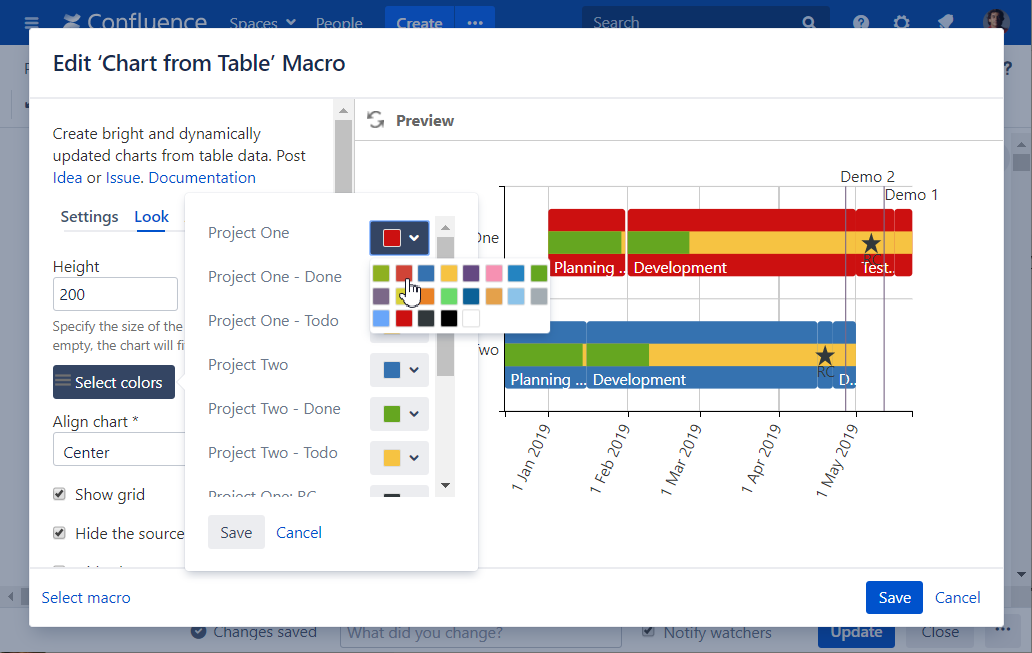Click the star milestone on Project Two bar
Viewport: 1032px width, 653px height.
[825, 356]
